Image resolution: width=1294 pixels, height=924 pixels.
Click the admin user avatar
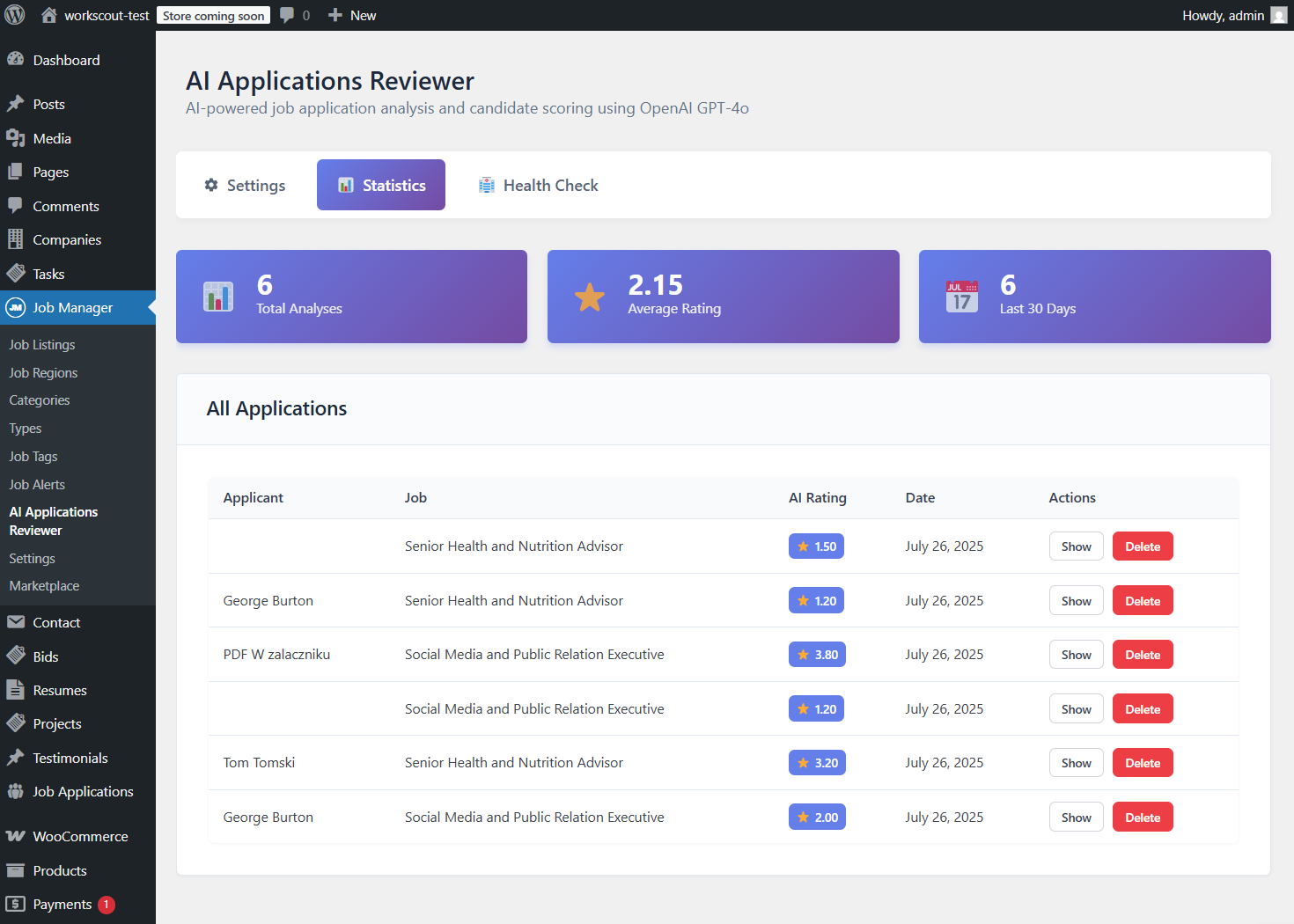1278,15
